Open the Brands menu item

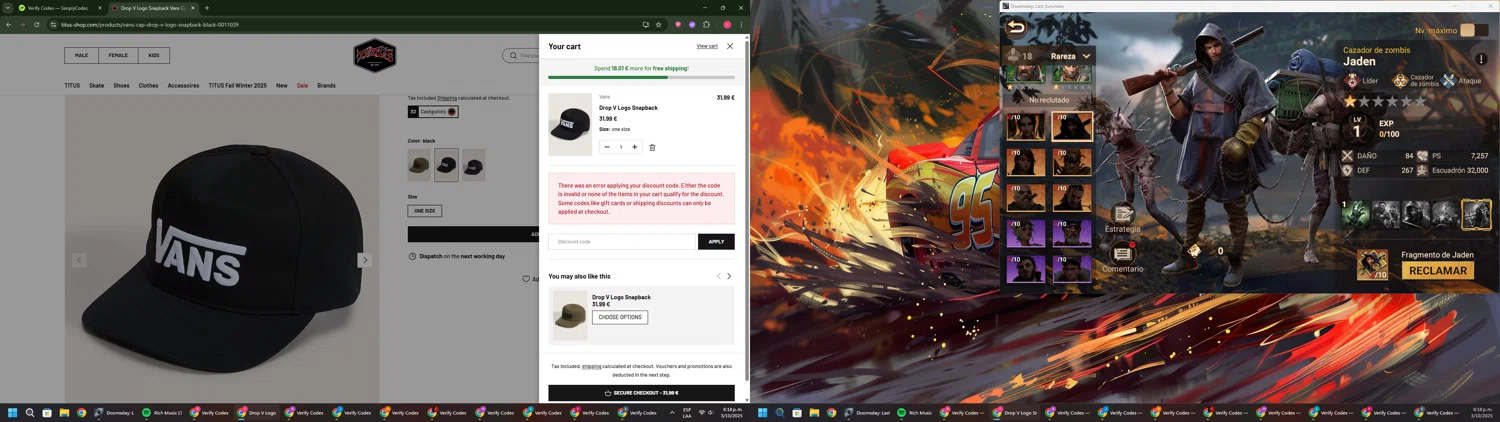pos(326,86)
